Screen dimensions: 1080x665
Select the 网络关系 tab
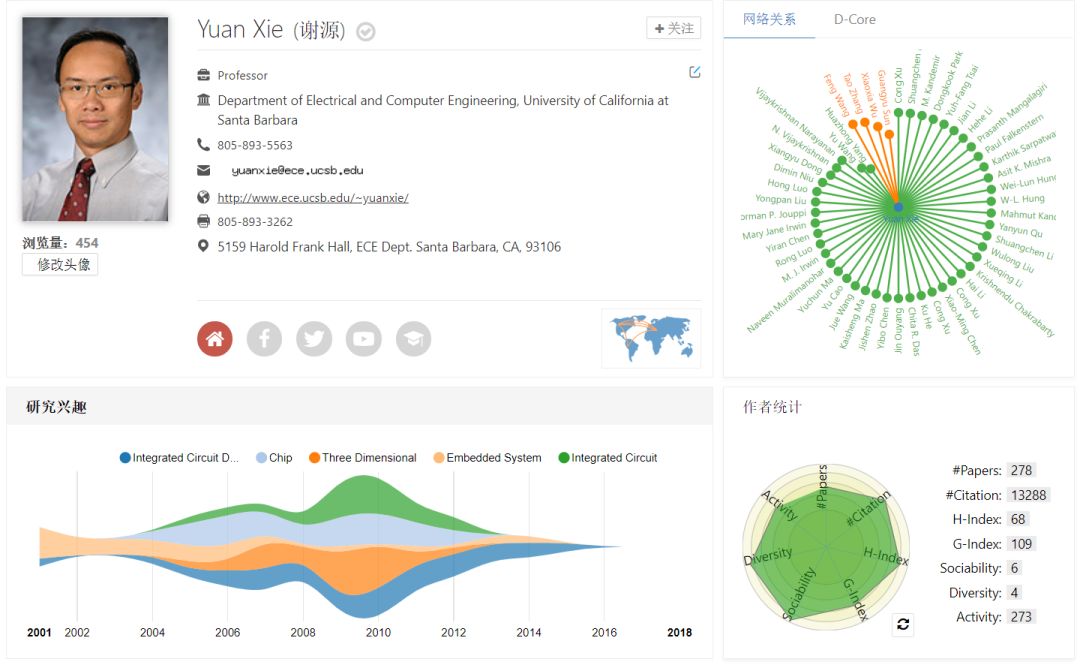coord(770,19)
